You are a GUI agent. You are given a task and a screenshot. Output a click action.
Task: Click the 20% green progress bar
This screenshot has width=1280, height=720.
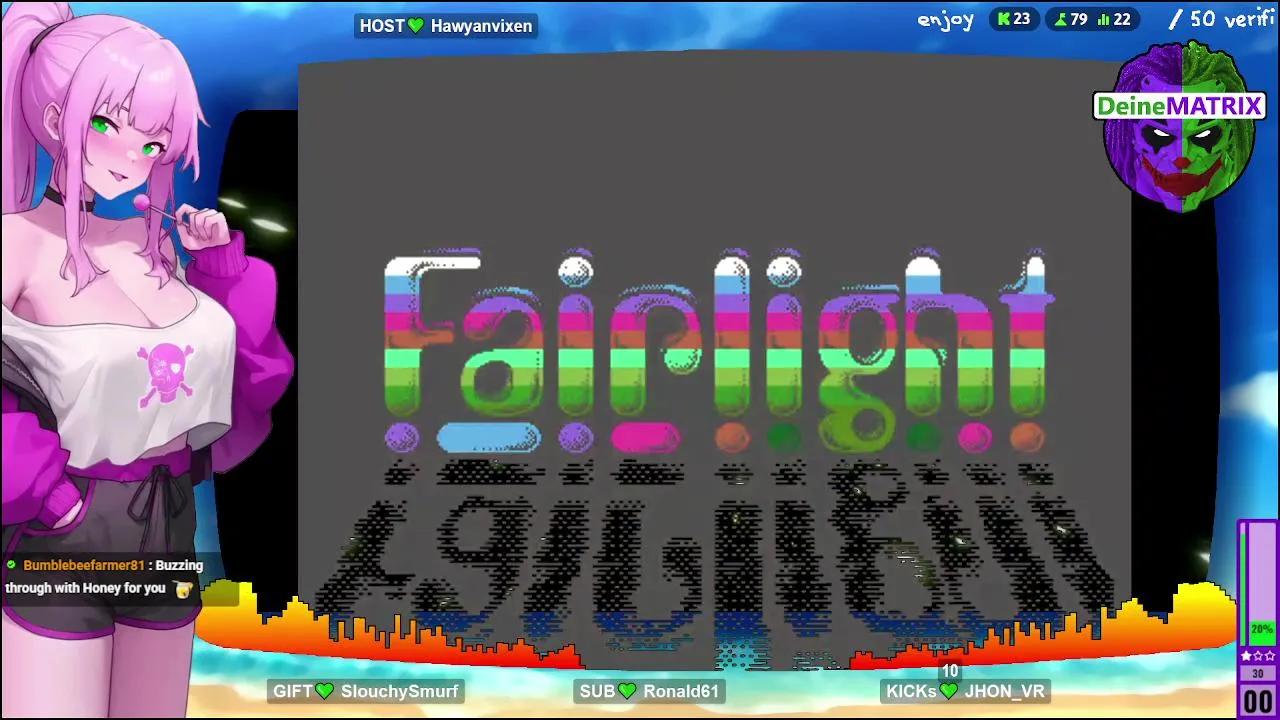[1262, 634]
